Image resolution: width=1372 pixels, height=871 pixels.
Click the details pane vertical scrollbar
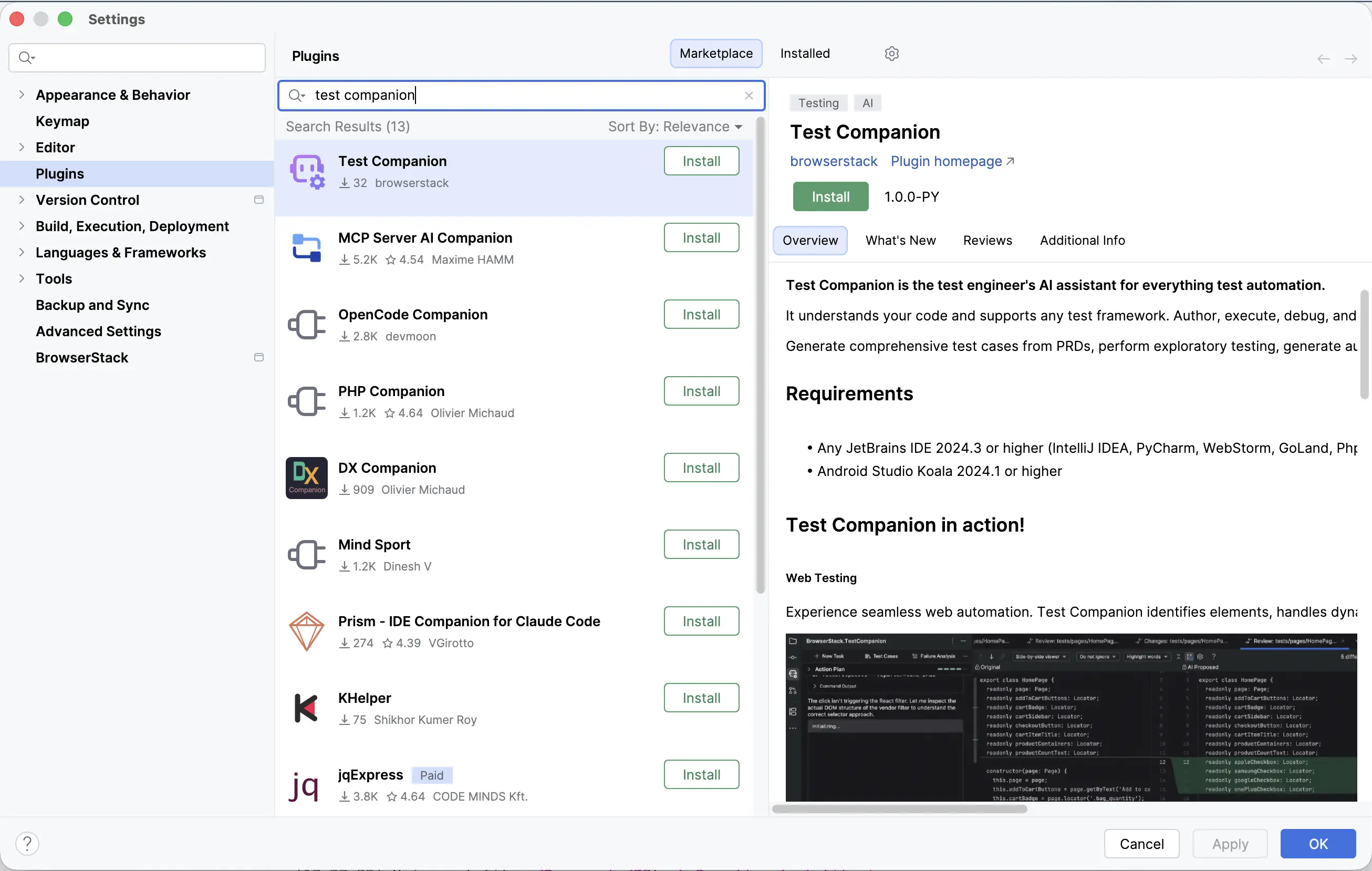(1364, 345)
